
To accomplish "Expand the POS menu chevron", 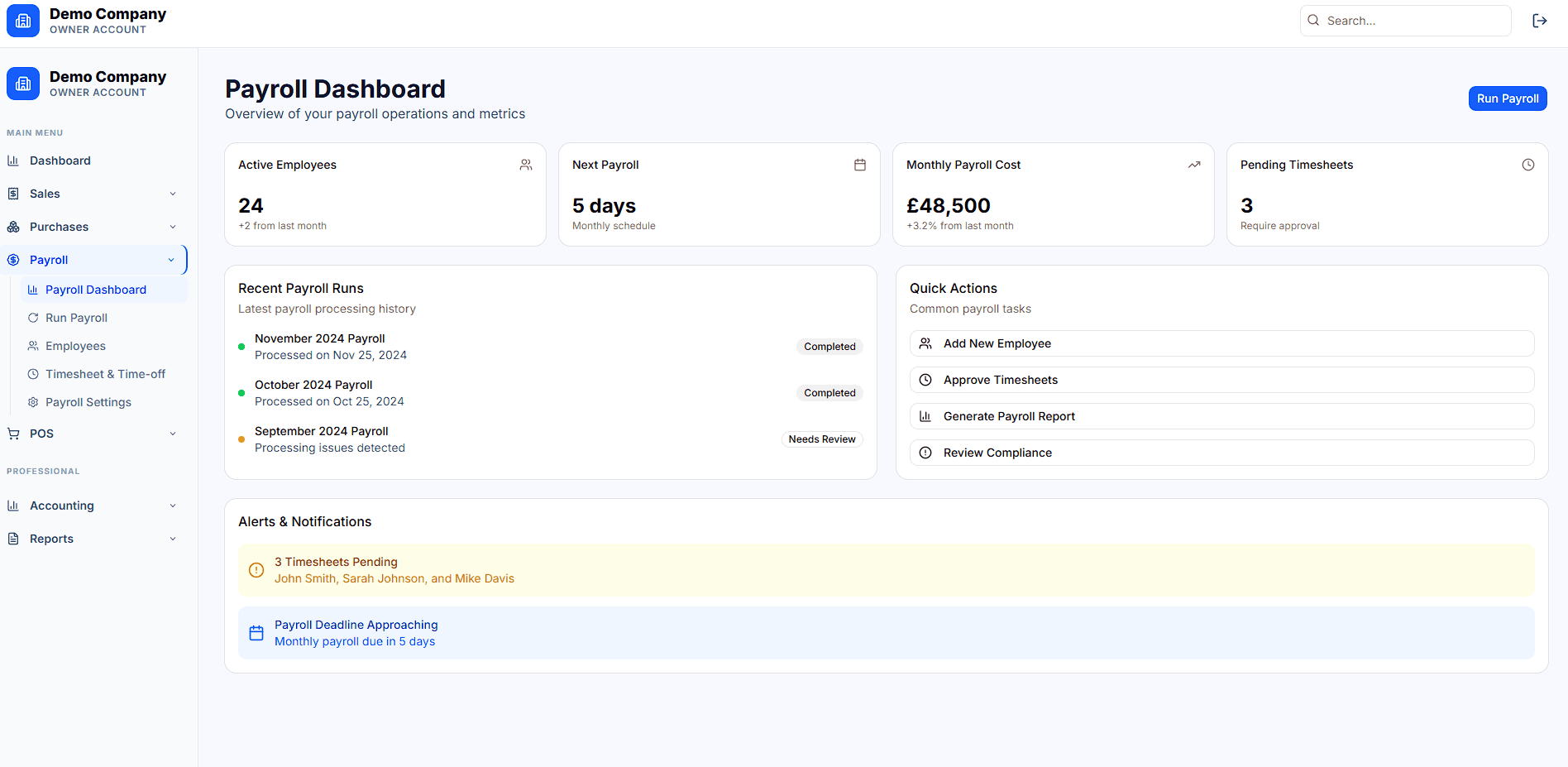I will [173, 434].
